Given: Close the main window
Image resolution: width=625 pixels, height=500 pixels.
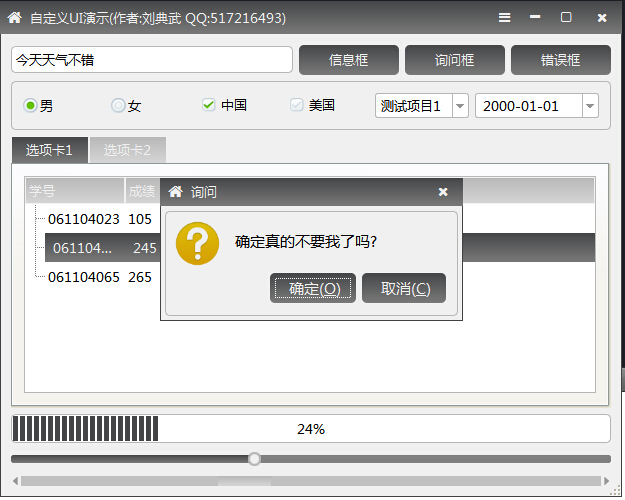Looking at the screenshot, I should [602, 18].
